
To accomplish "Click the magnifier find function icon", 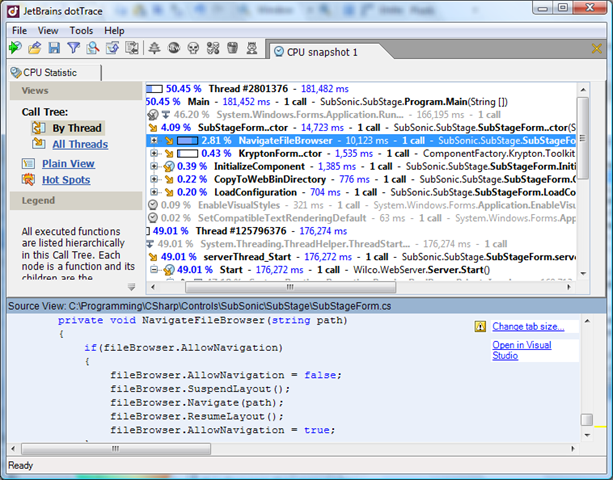I will click(x=93, y=48).
